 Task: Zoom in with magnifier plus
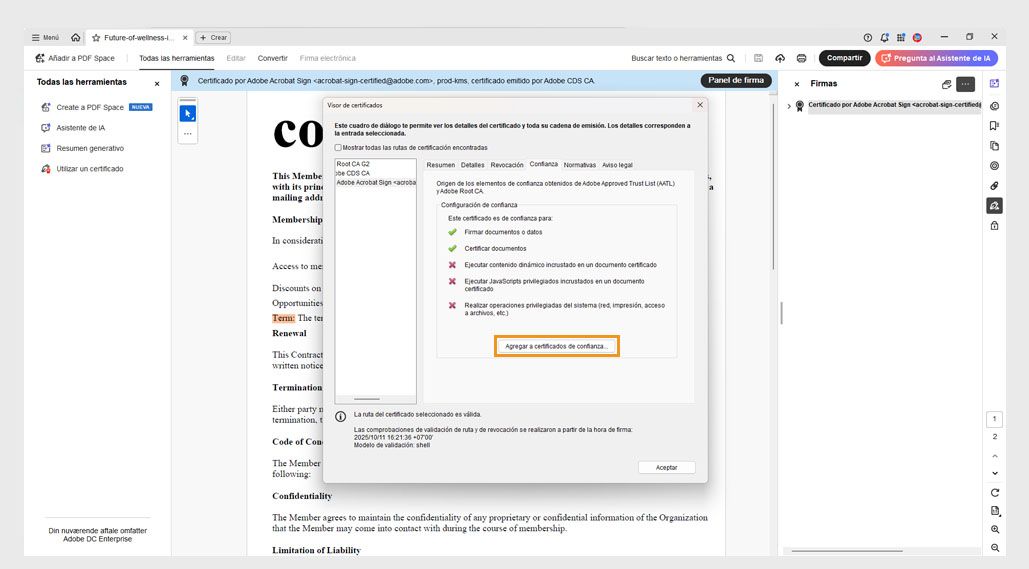click(x=994, y=529)
